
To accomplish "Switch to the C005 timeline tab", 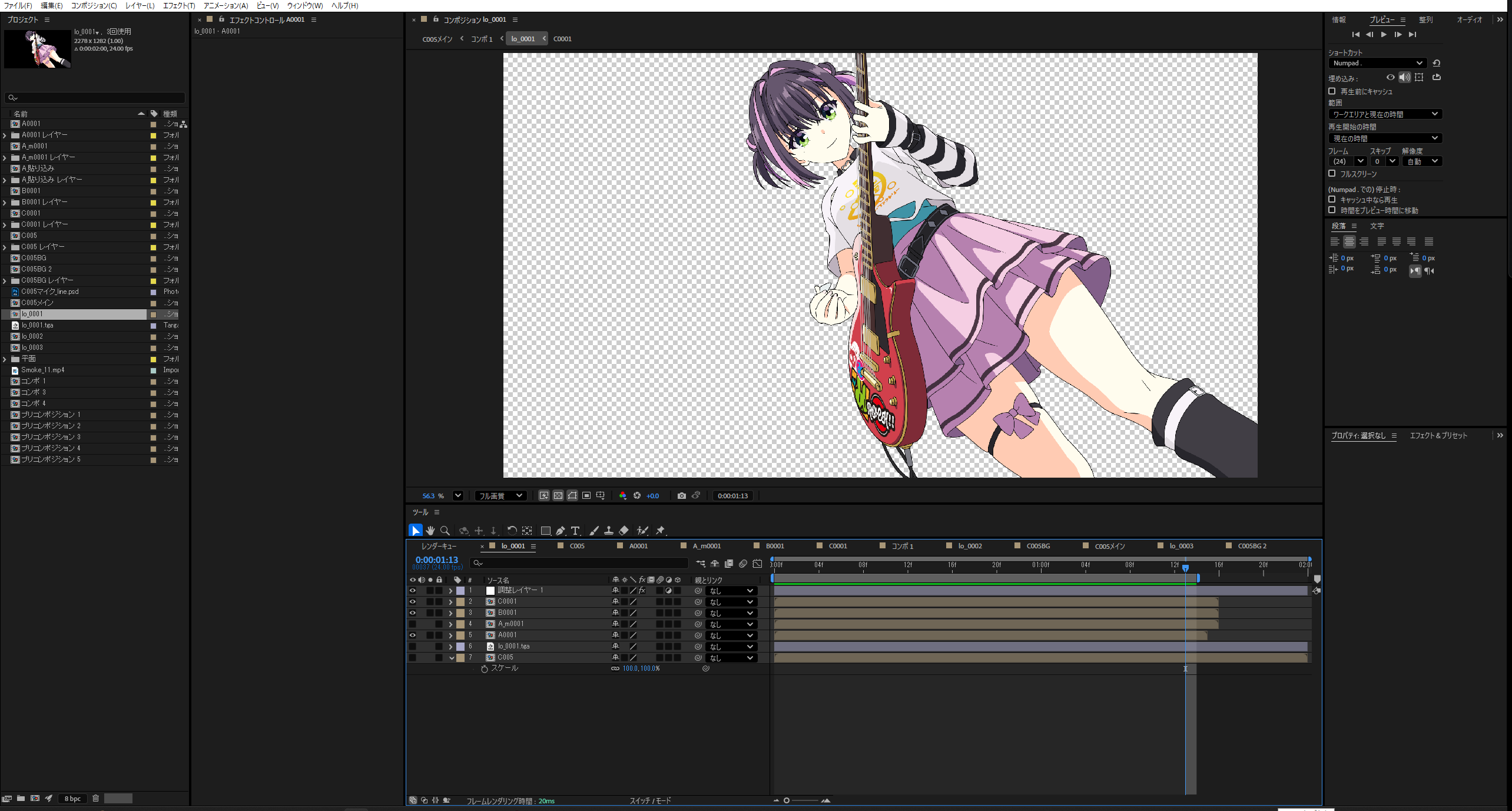I will pos(576,546).
